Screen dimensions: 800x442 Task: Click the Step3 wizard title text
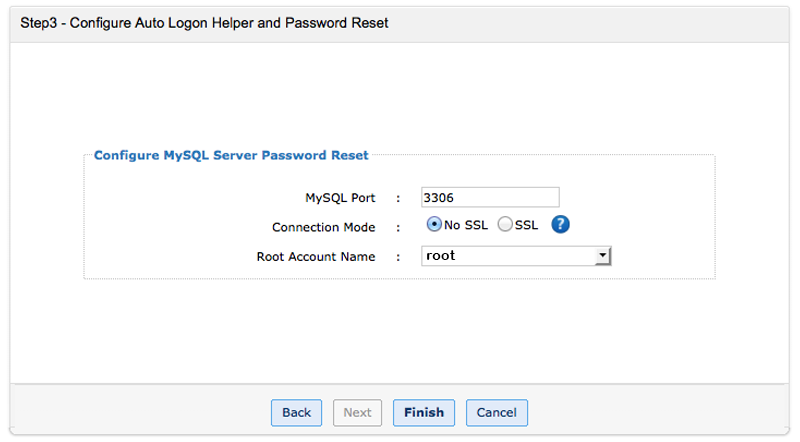(204, 22)
